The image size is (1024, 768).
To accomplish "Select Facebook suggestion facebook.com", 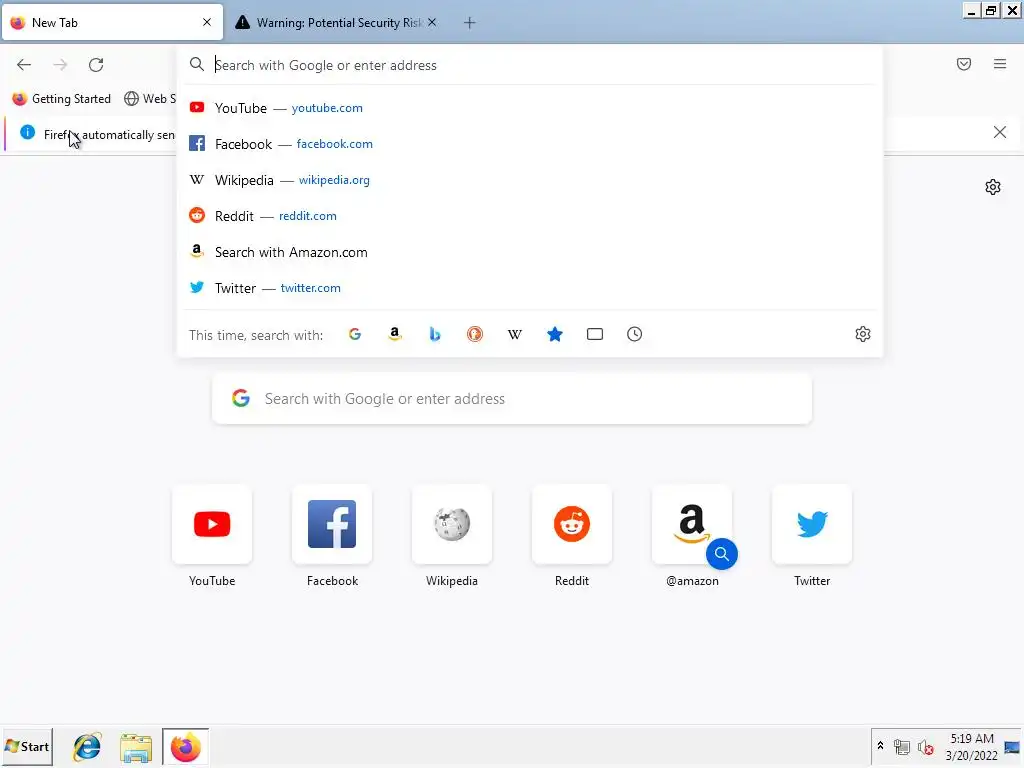I will coord(530,144).
